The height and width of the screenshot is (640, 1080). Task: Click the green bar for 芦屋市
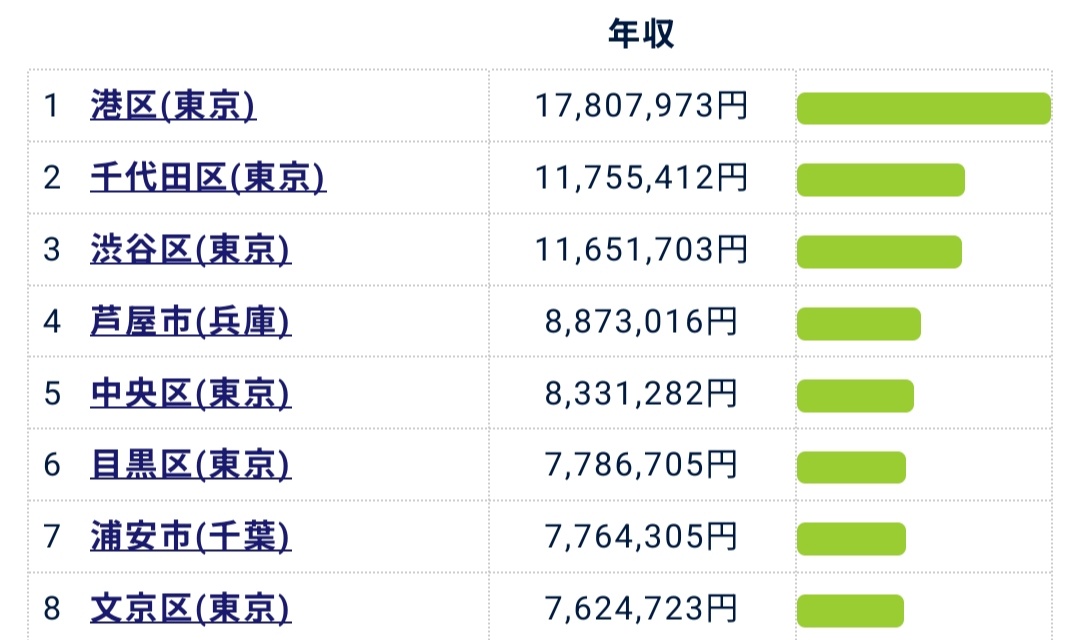tap(859, 324)
